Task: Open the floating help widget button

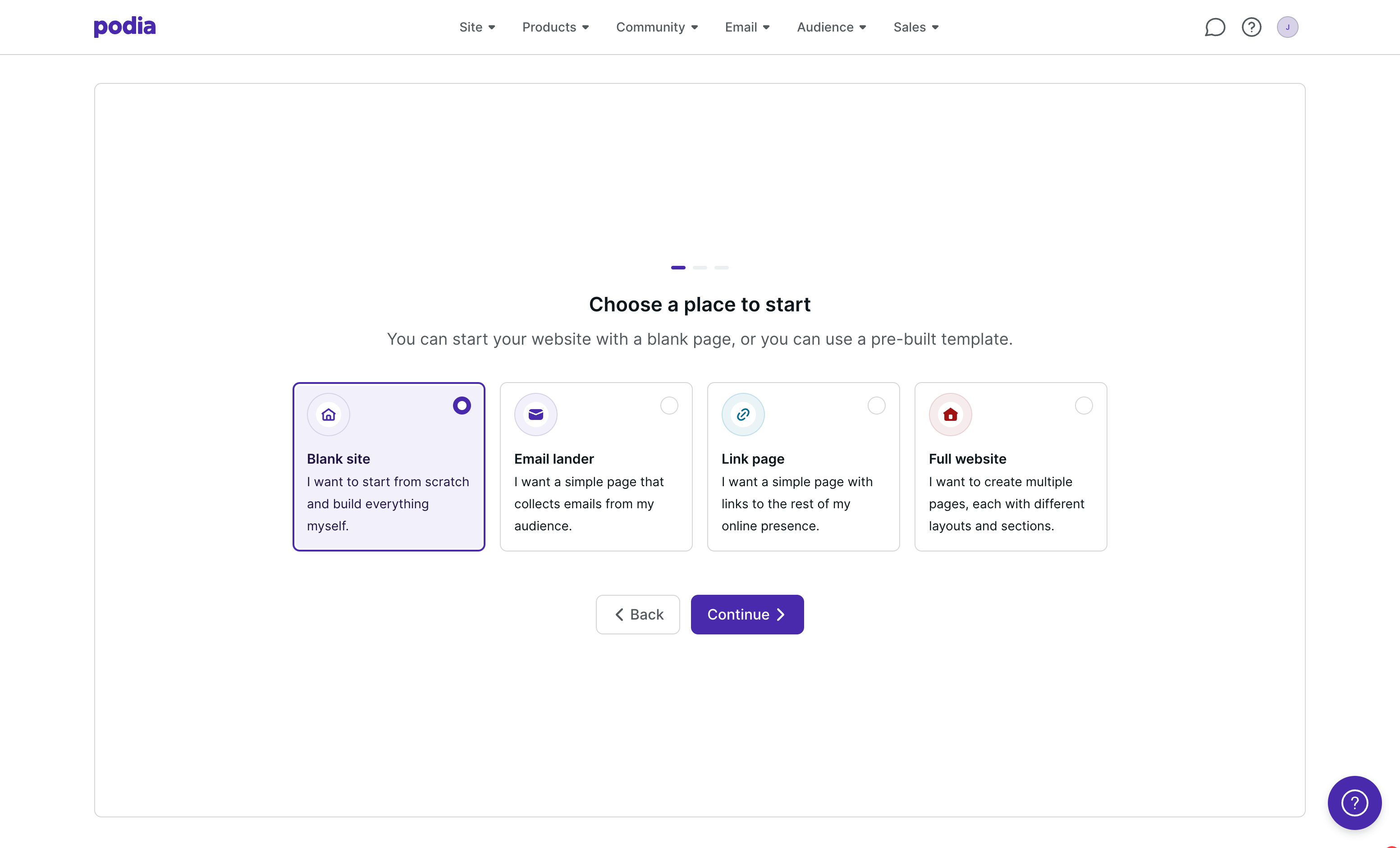Action: tap(1354, 802)
